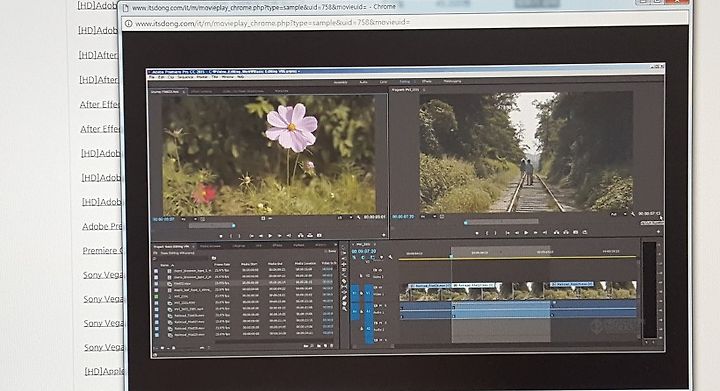Mark Out point in Source monitor

[240, 235]
